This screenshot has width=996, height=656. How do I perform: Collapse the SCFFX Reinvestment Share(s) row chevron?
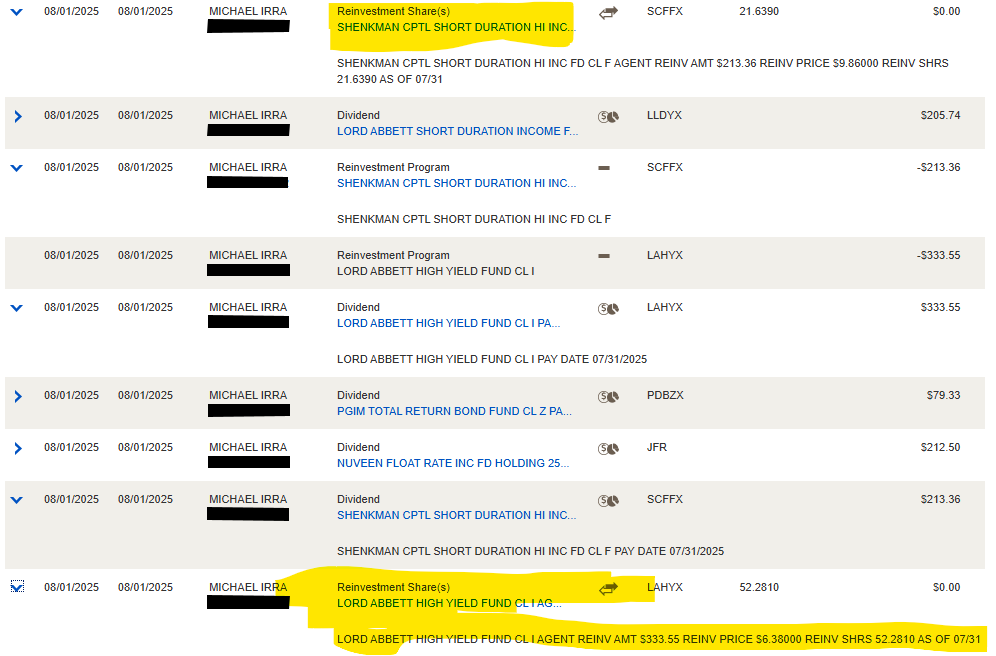click(17, 12)
